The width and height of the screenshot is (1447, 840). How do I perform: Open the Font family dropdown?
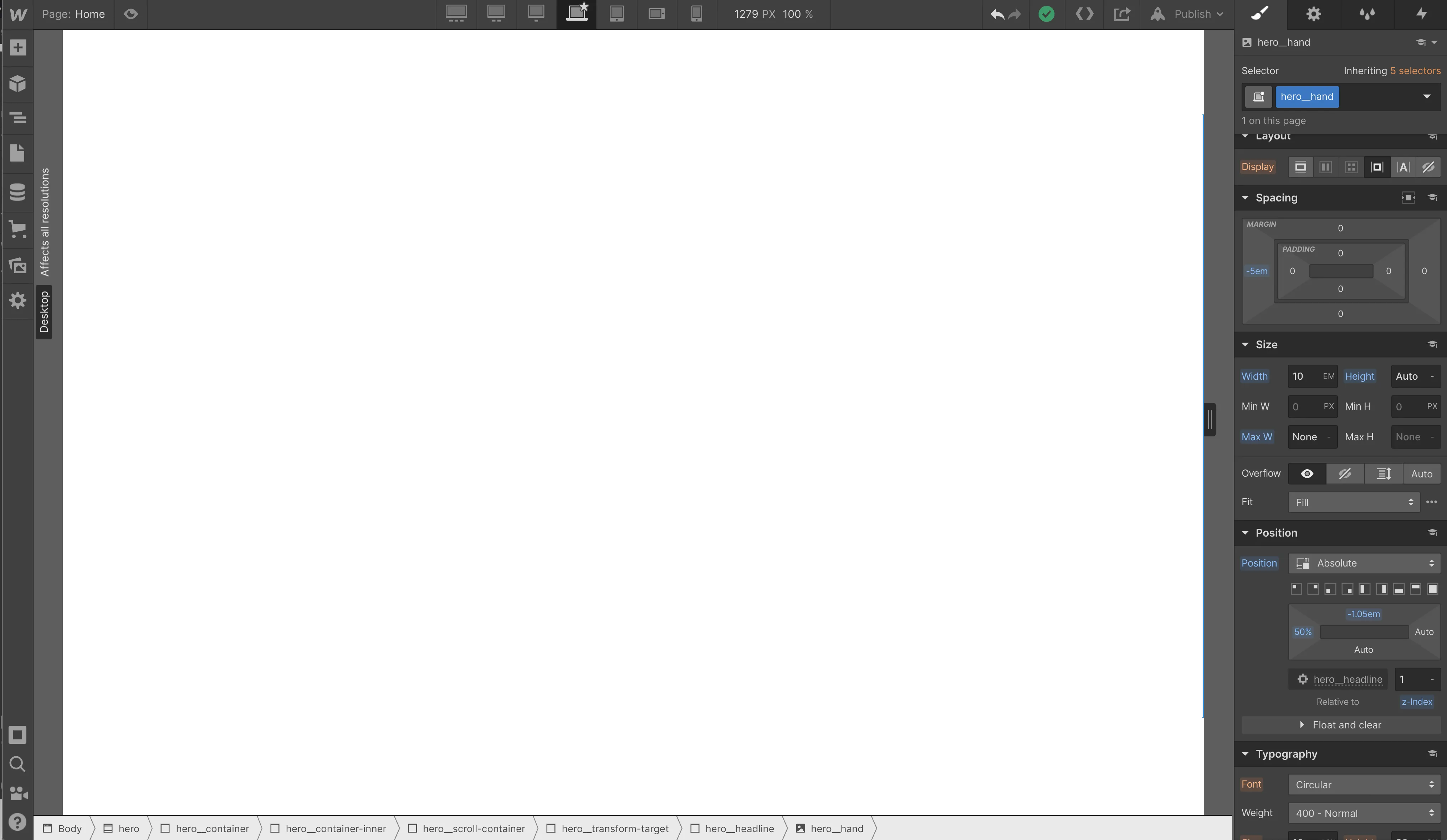click(1364, 785)
